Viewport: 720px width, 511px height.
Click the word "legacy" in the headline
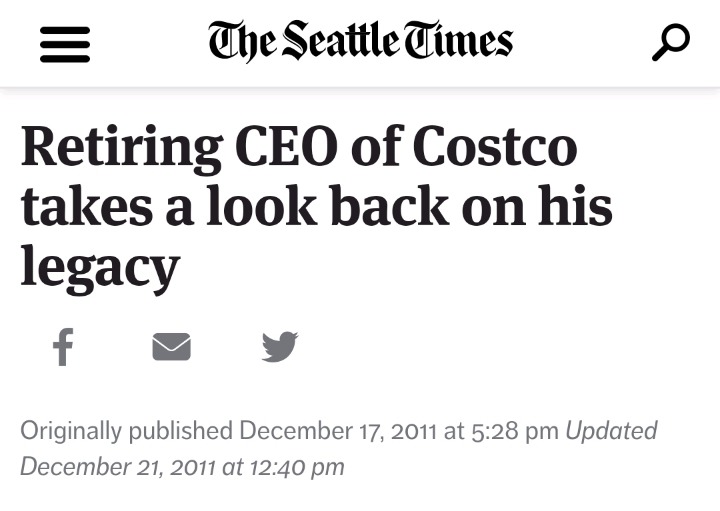tap(100, 264)
